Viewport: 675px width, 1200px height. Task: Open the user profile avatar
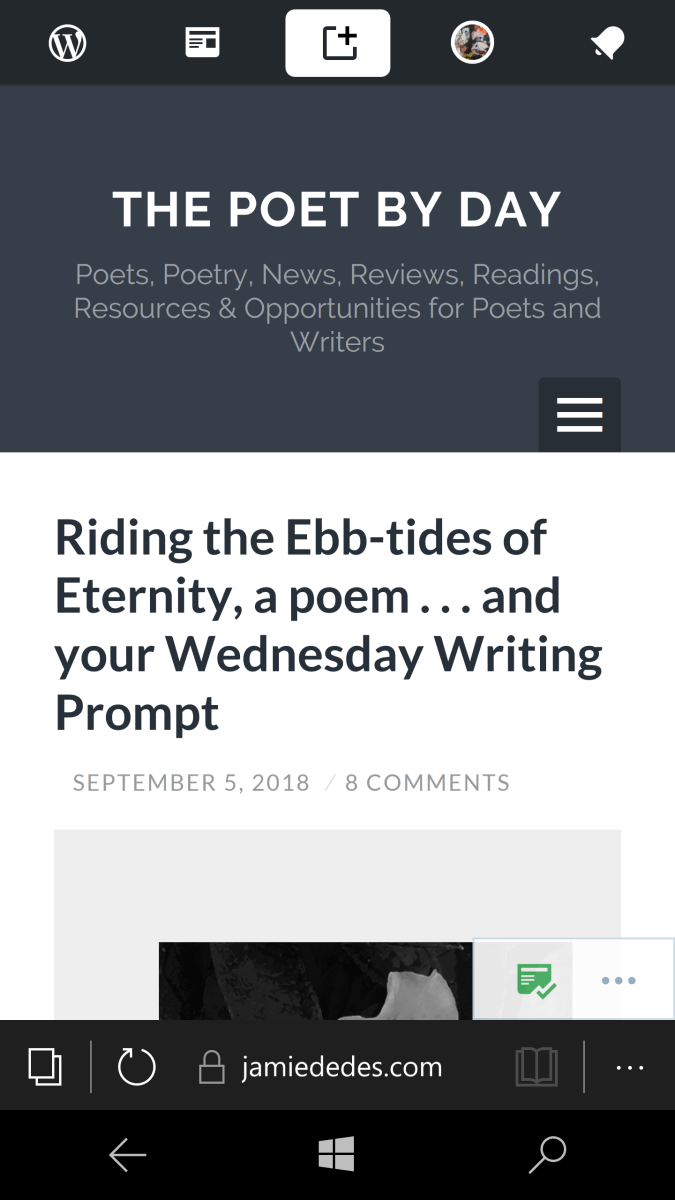[472, 43]
